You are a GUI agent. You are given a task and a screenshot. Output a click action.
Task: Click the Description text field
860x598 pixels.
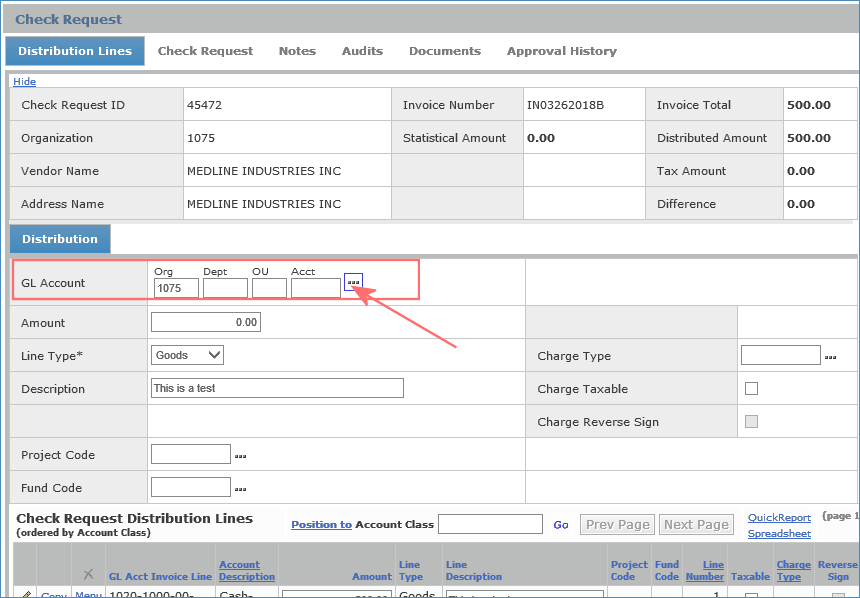[x=277, y=388]
